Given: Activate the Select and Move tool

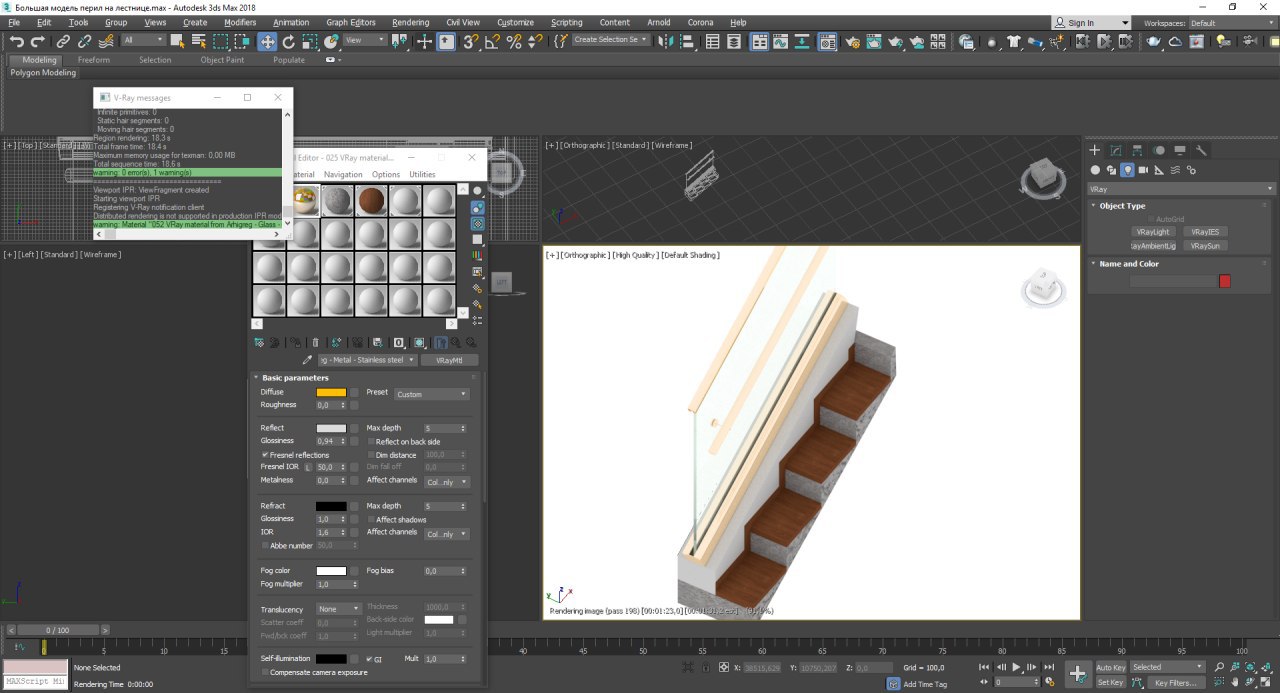Looking at the screenshot, I should [x=267, y=41].
